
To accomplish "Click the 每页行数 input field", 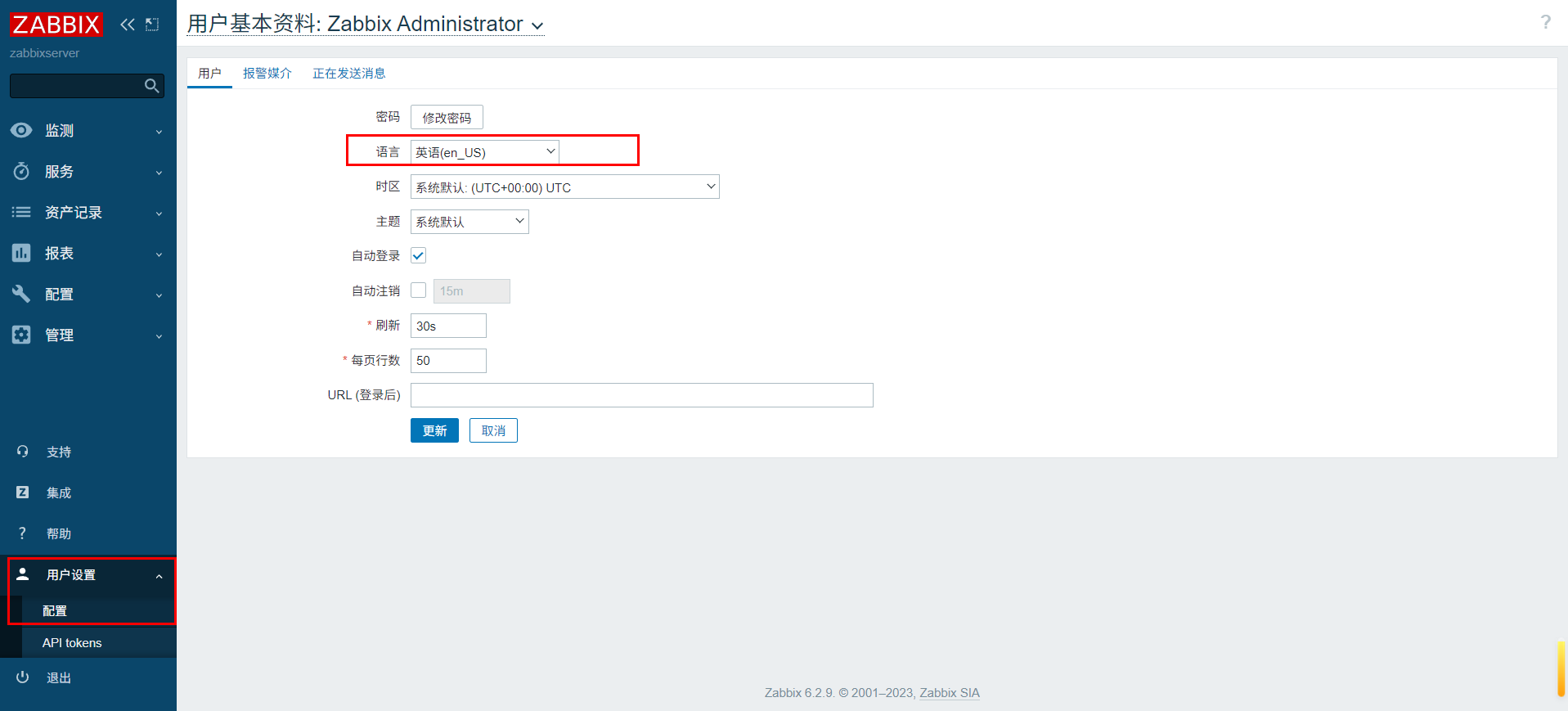I will pyautogui.click(x=448, y=361).
